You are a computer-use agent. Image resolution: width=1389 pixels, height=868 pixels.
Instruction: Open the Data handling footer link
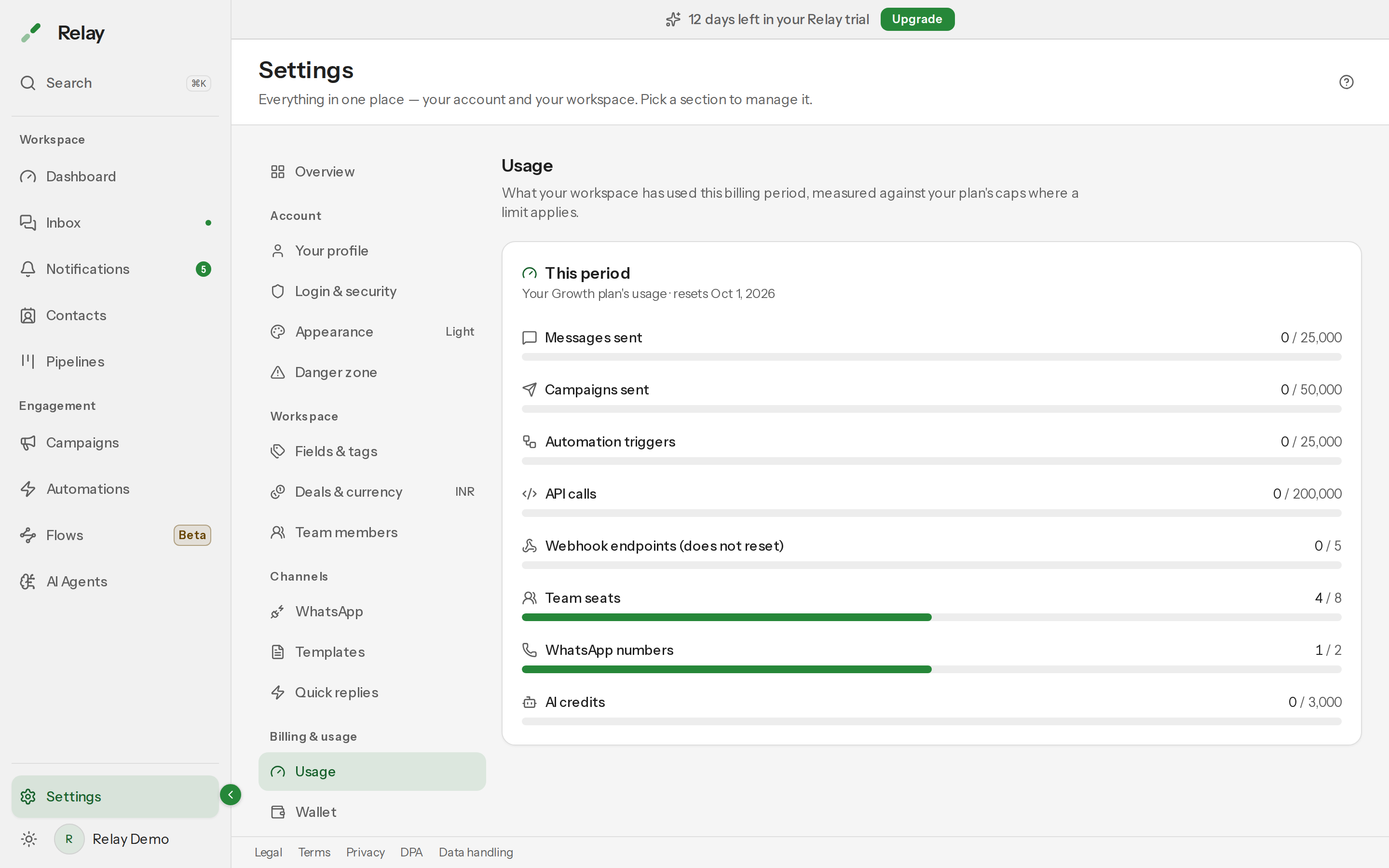click(x=476, y=853)
